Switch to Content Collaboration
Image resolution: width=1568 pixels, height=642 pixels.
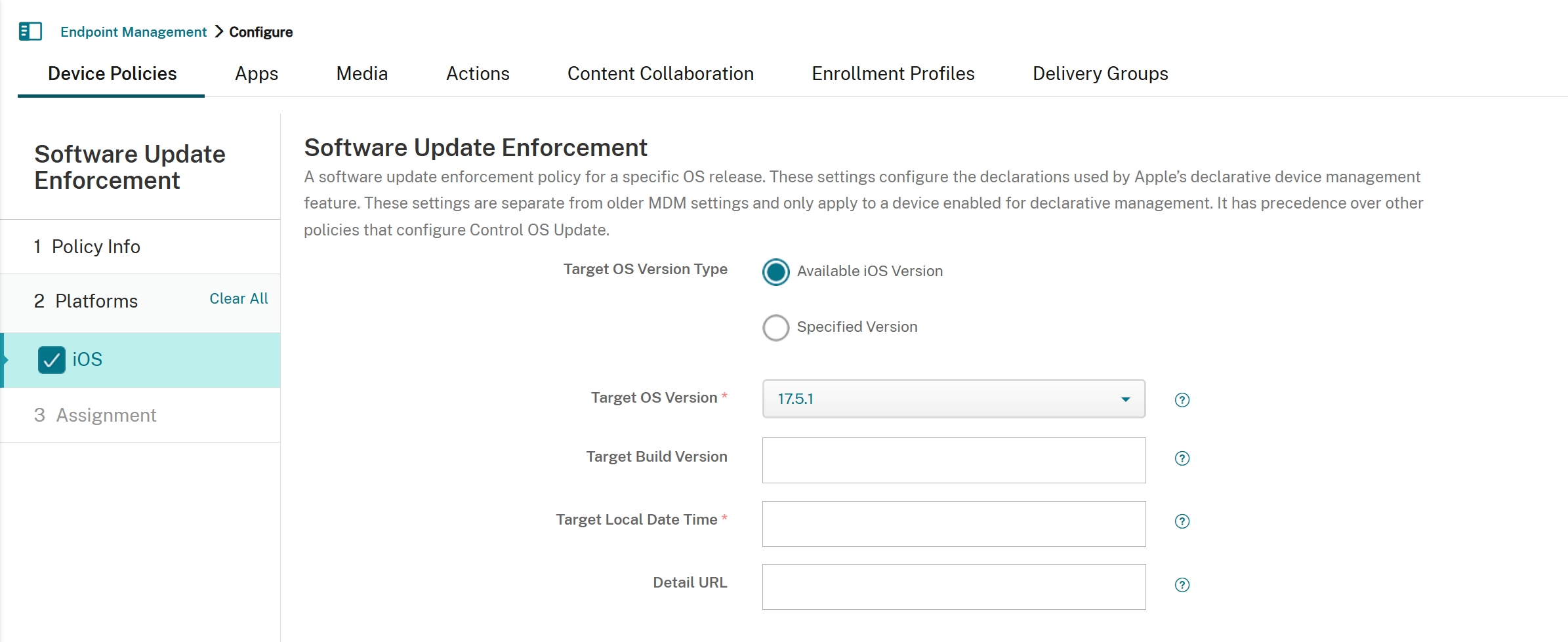pyautogui.click(x=661, y=73)
